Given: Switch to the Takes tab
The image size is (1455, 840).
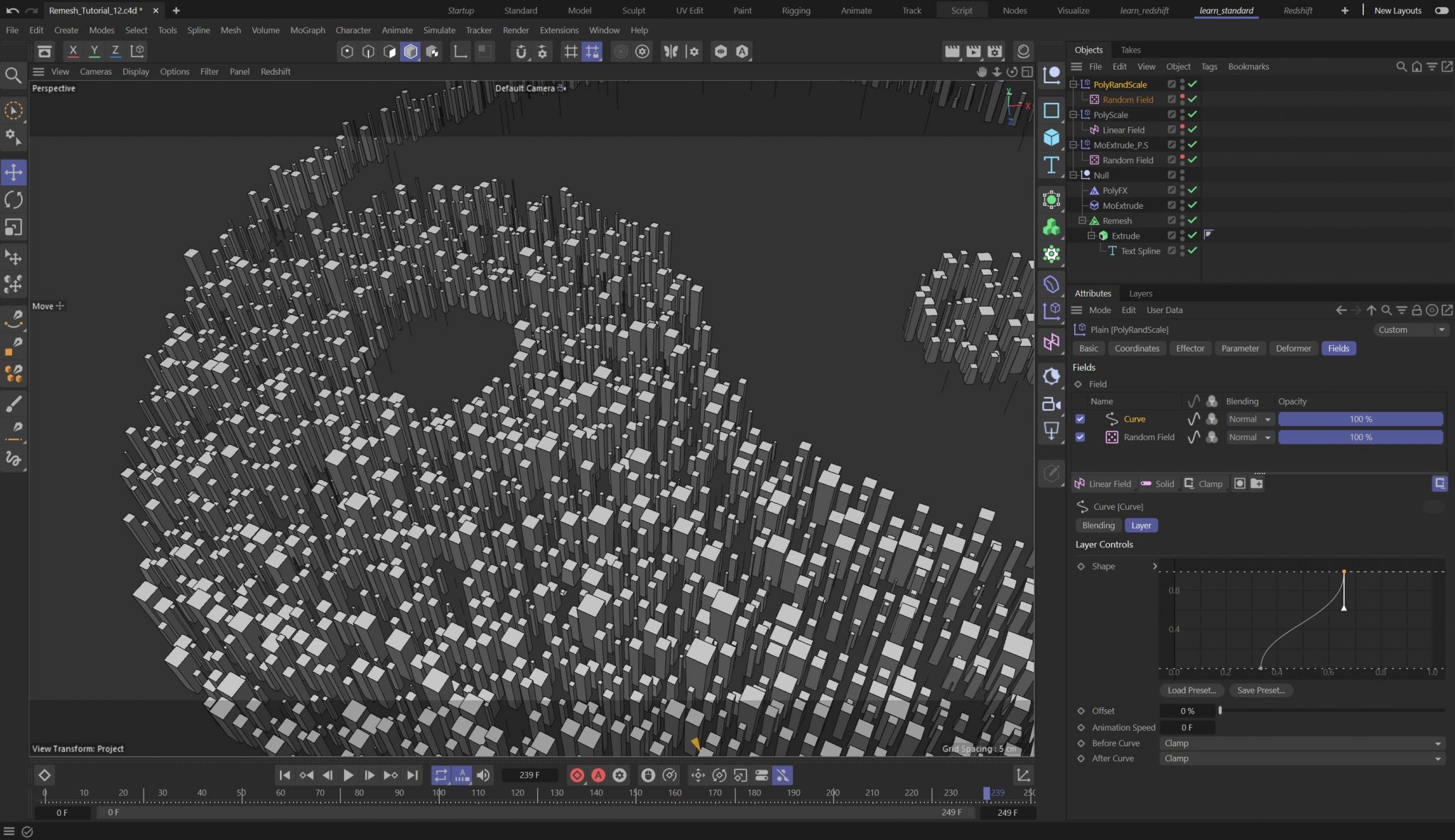Looking at the screenshot, I should pos(1130,50).
